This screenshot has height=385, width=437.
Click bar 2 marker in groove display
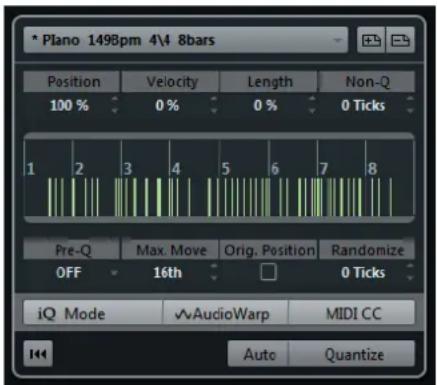click(x=79, y=169)
